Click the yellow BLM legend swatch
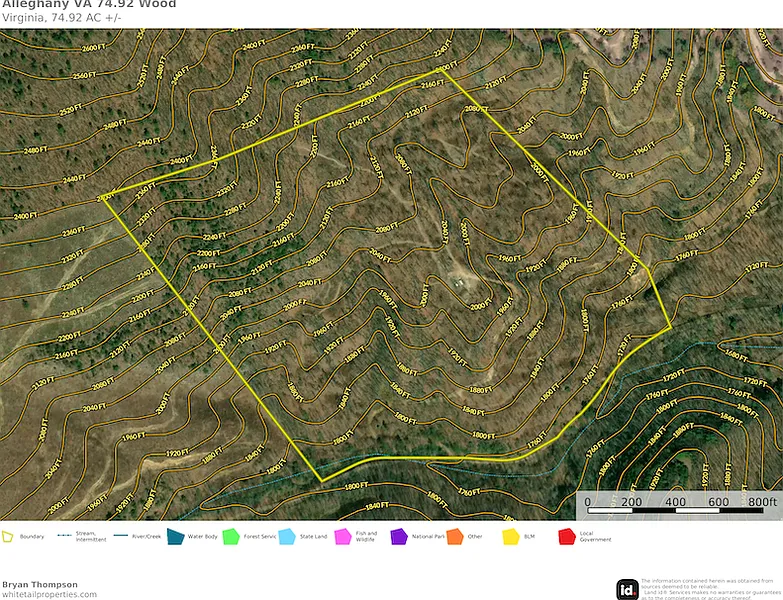The height and width of the screenshot is (600, 783). pyautogui.click(x=511, y=537)
